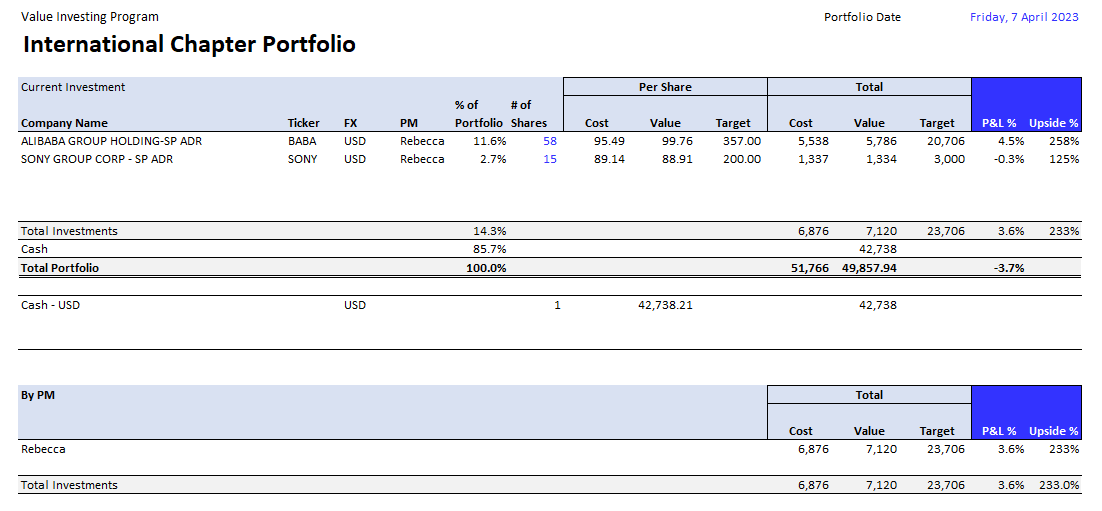
Task: Click the Ticker column header
Action: click(x=304, y=123)
